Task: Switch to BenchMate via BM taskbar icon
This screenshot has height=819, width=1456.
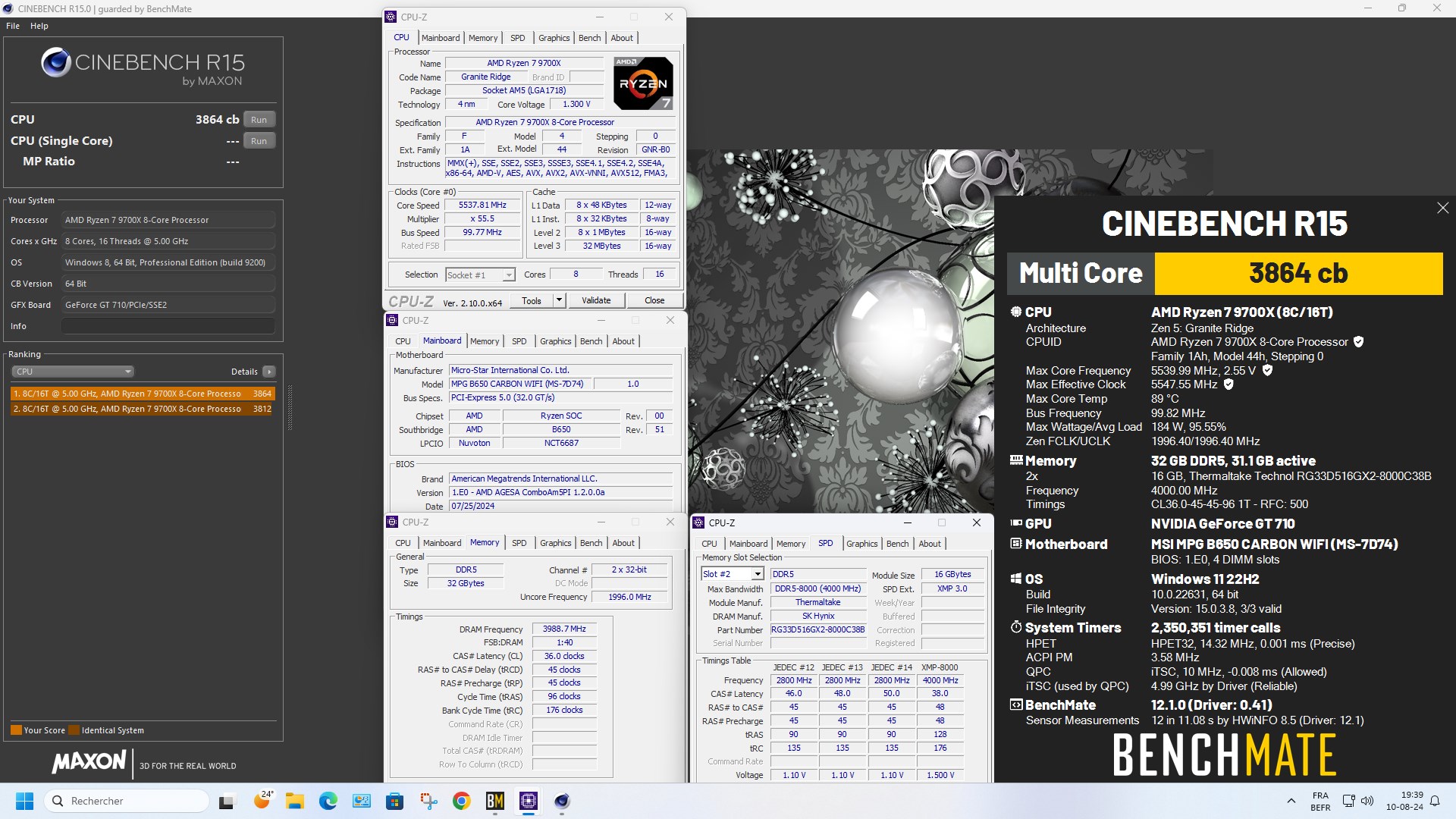Action: point(494,801)
